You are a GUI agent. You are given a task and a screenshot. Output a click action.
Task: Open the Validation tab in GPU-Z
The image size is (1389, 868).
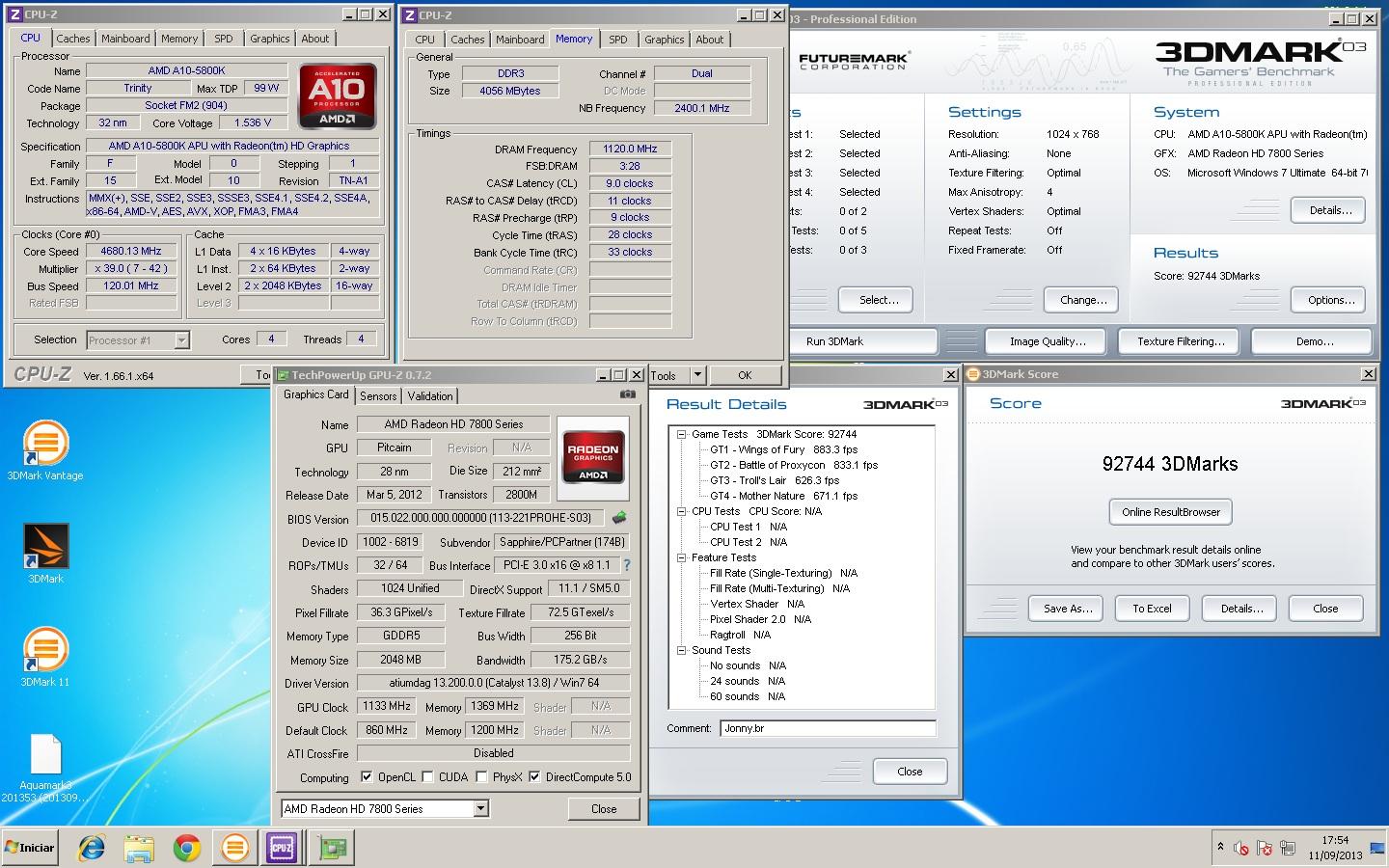tap(430, 396)
